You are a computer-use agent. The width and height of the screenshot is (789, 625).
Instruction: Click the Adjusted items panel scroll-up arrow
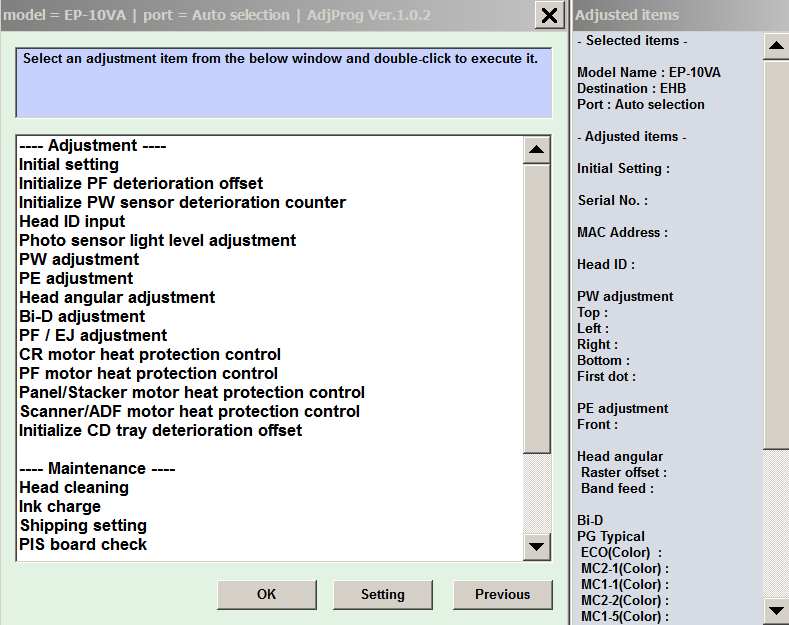coord(776,46)
